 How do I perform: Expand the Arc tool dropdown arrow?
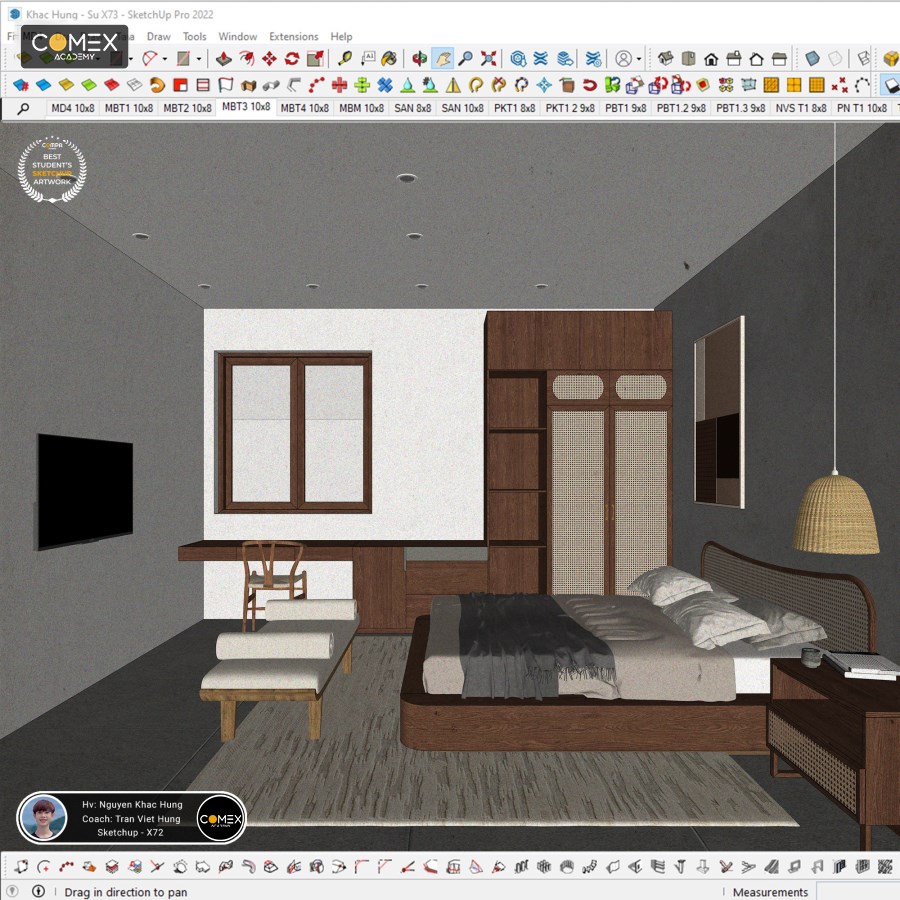pyautogui.click(x=165, y=59)
